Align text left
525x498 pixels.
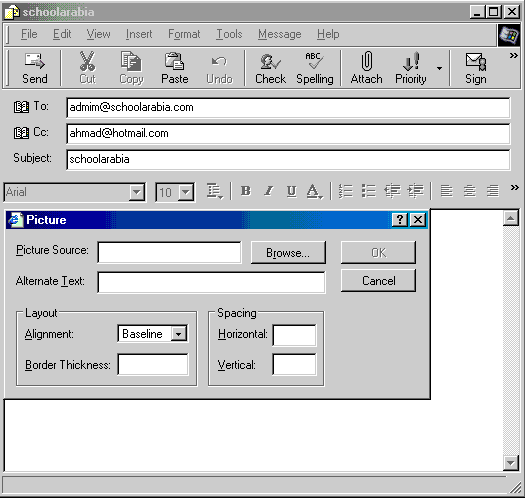point(446,192)
